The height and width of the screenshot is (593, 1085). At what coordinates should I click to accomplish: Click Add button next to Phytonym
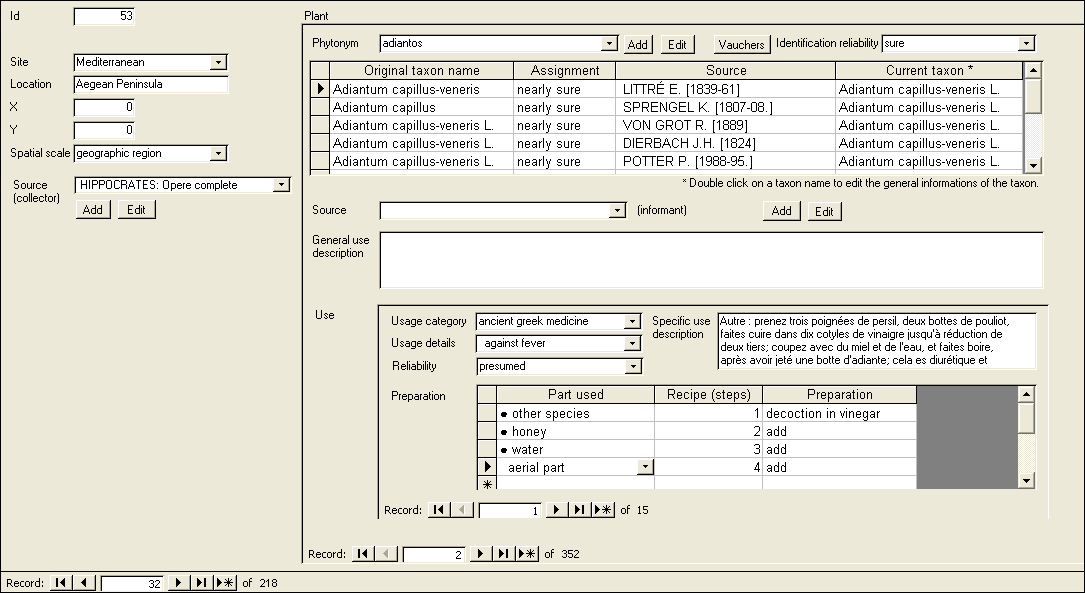click(637, 44)
